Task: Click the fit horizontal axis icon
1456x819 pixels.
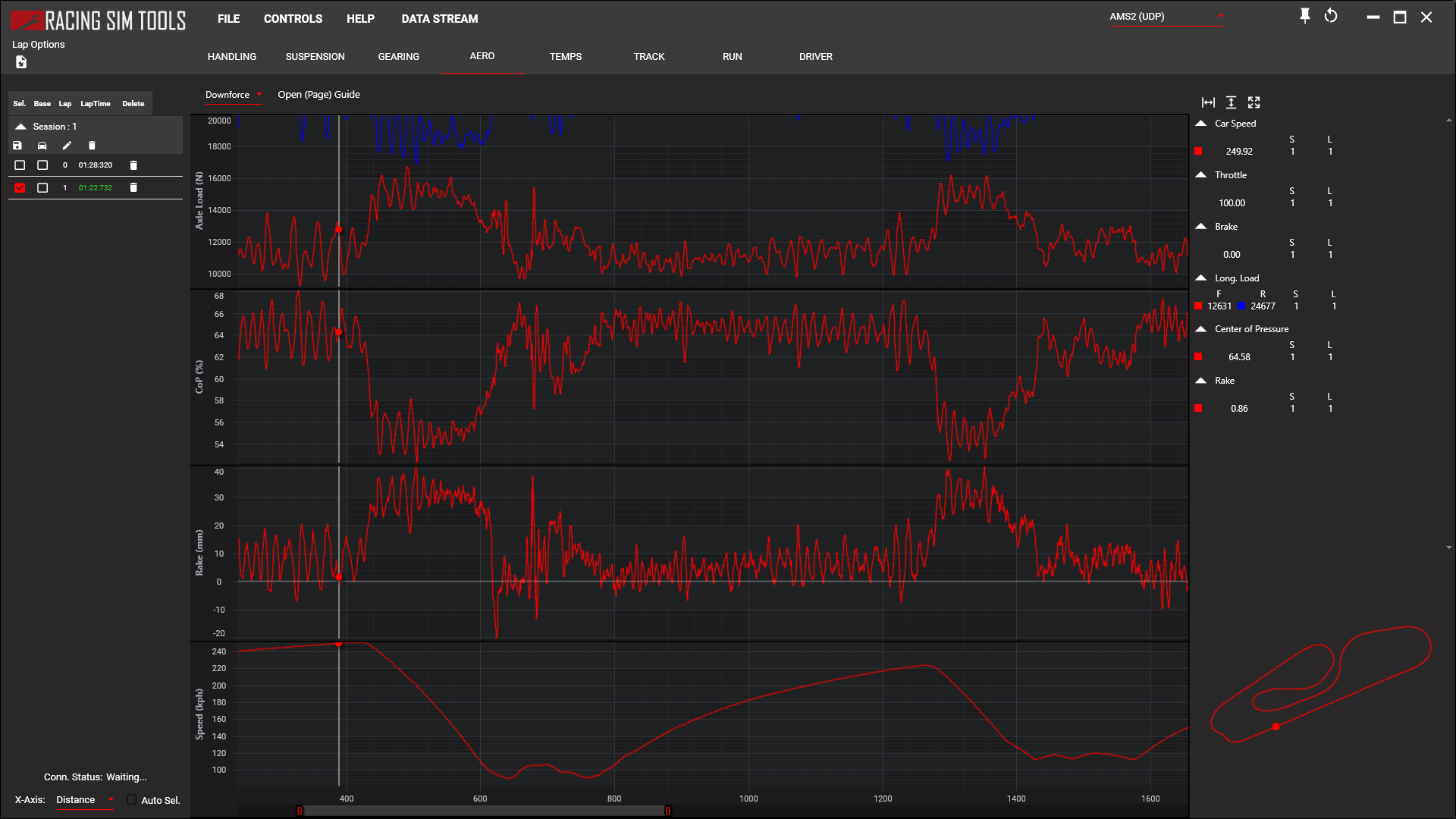Action: (1208, 102)
